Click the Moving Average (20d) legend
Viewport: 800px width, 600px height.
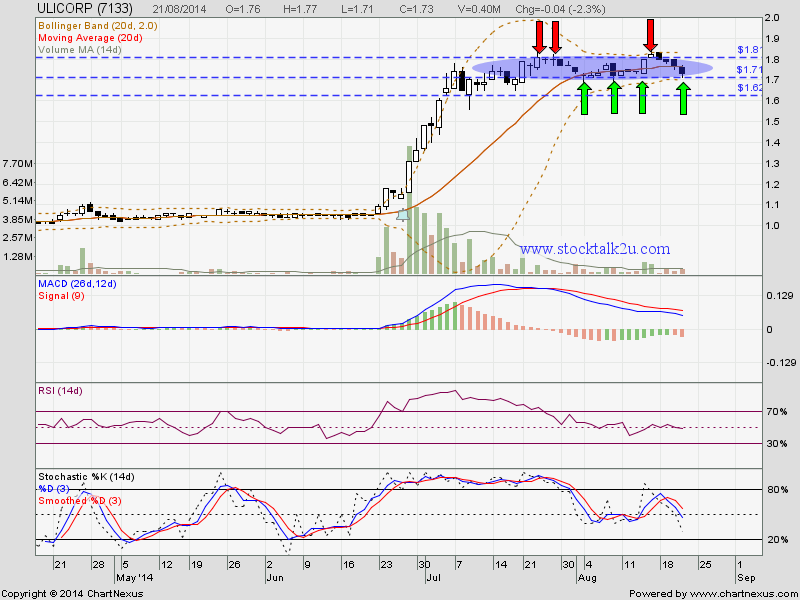(x=90, y=38)
